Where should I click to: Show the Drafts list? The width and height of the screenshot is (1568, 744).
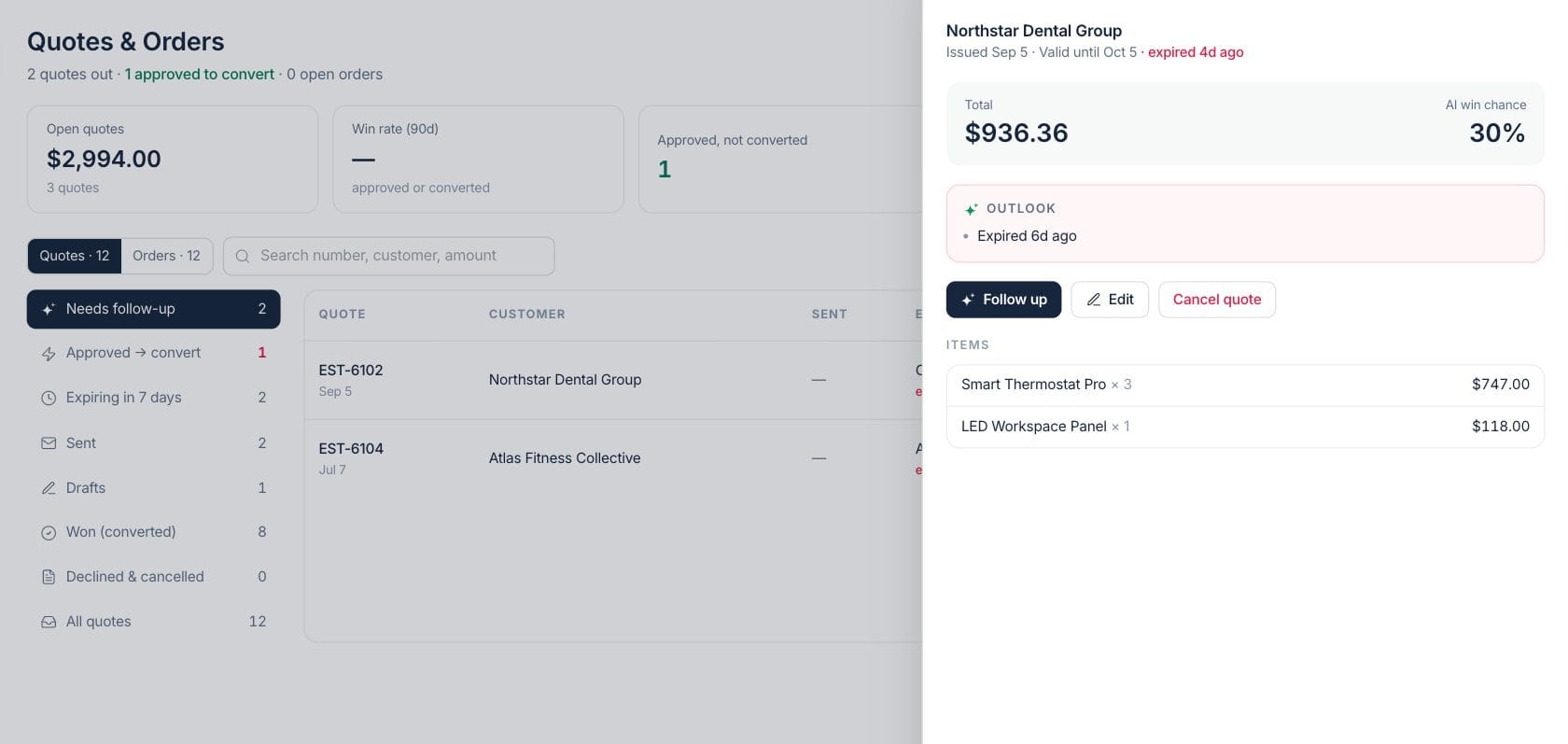(x=154, y=488)
